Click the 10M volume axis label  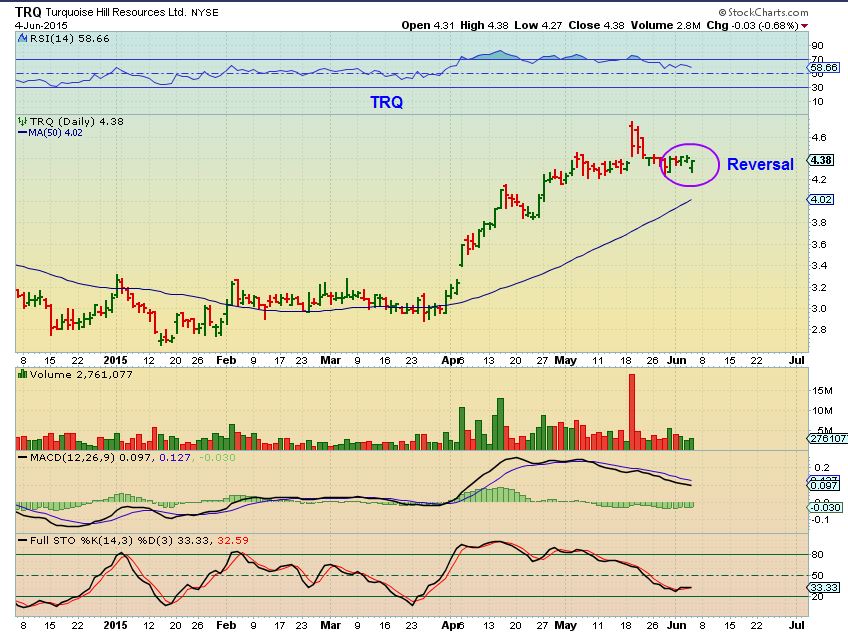tap(822, 411)
